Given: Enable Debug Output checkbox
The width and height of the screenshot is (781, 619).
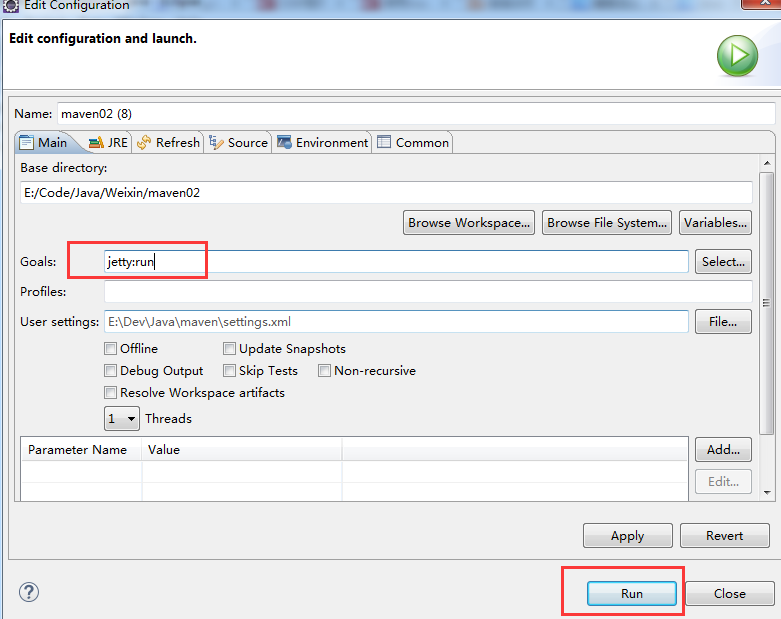Looking at the screenshot, I should pyautogui.click(x=110, y=371).
